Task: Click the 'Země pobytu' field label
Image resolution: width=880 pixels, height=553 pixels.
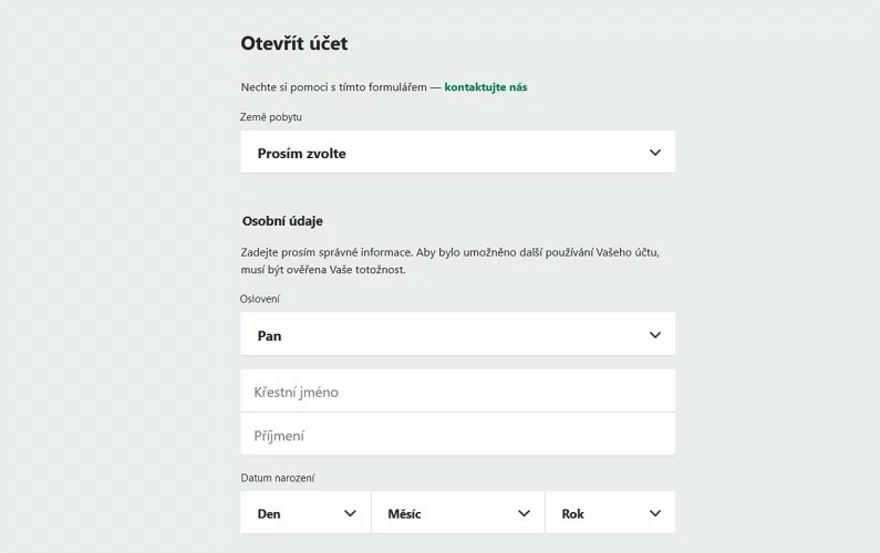Action: (x=270, y=117)
